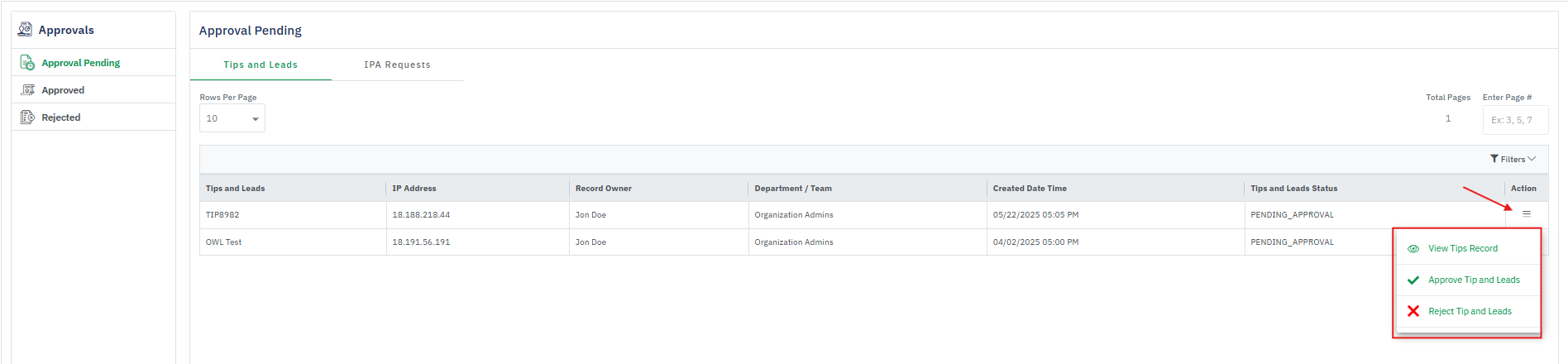
Task: Click the Created Date Time column header
Action: tap(1030, 189)
